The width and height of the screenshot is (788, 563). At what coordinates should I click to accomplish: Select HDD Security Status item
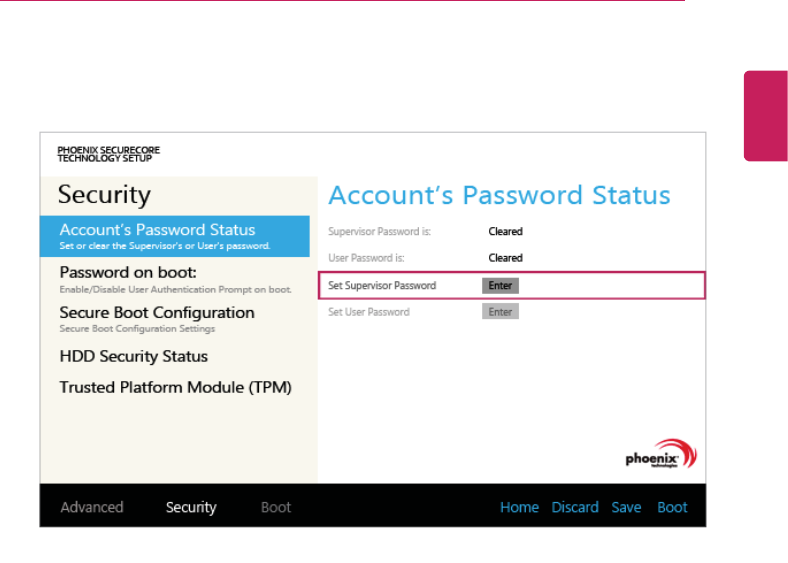pos(133,356)
